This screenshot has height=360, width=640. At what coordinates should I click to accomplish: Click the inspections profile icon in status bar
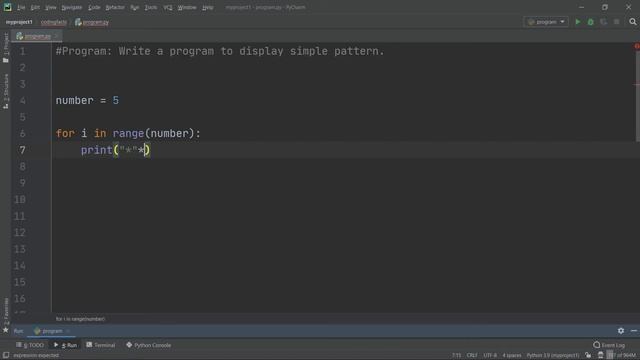tap(600, 356)
